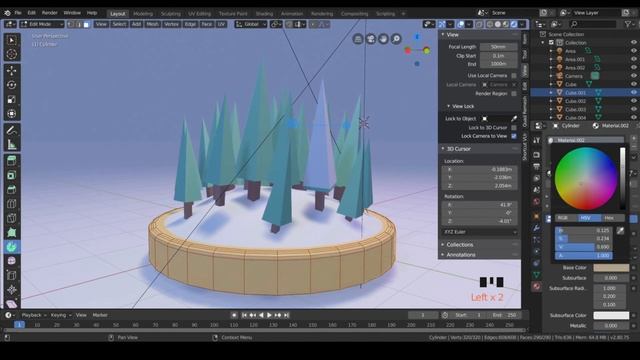This screenshot has height=360, width=640.
Task: Open the Edit Mode dropdown
Action: (x=42, y=24)
